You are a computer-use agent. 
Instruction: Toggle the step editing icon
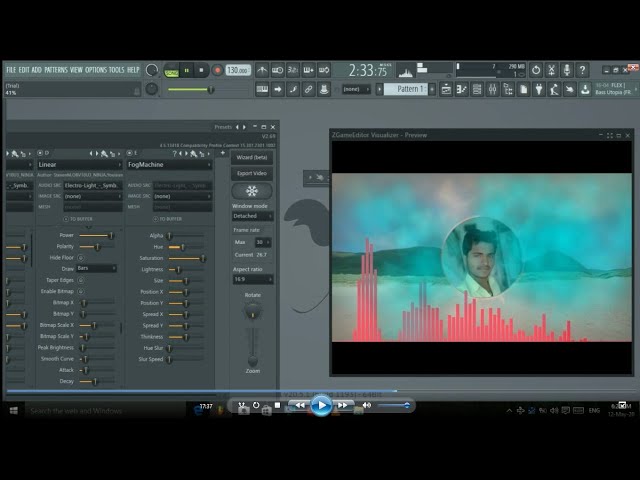(x=293, y=89)
